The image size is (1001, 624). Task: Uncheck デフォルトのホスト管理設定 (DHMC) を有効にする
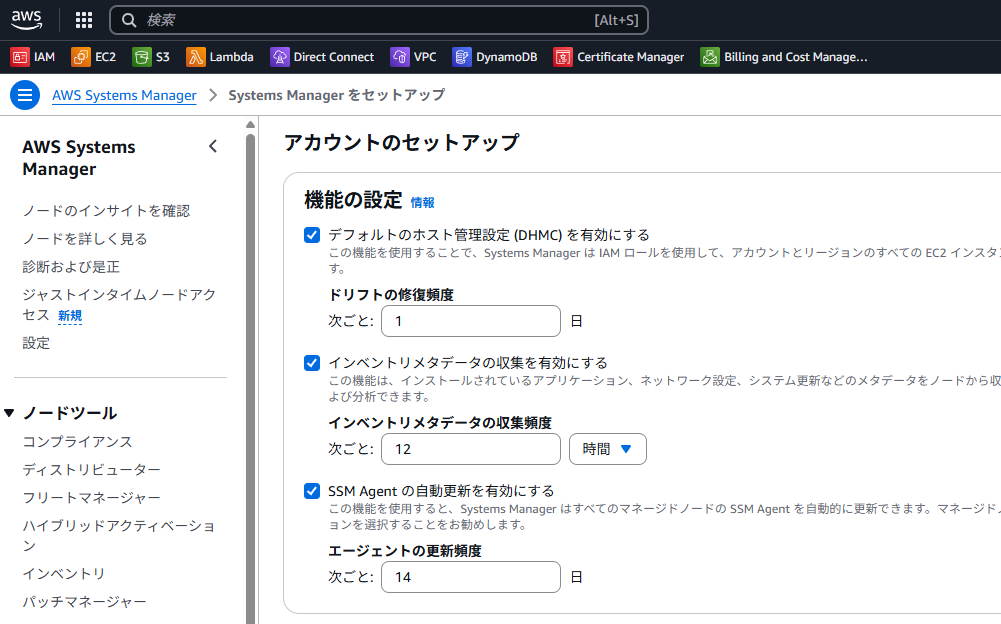point(312,235)
